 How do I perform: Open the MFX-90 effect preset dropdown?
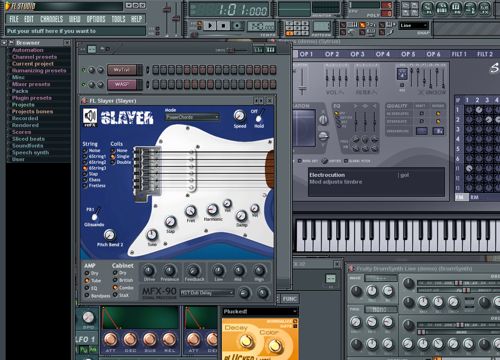click(x=207, y=293)
